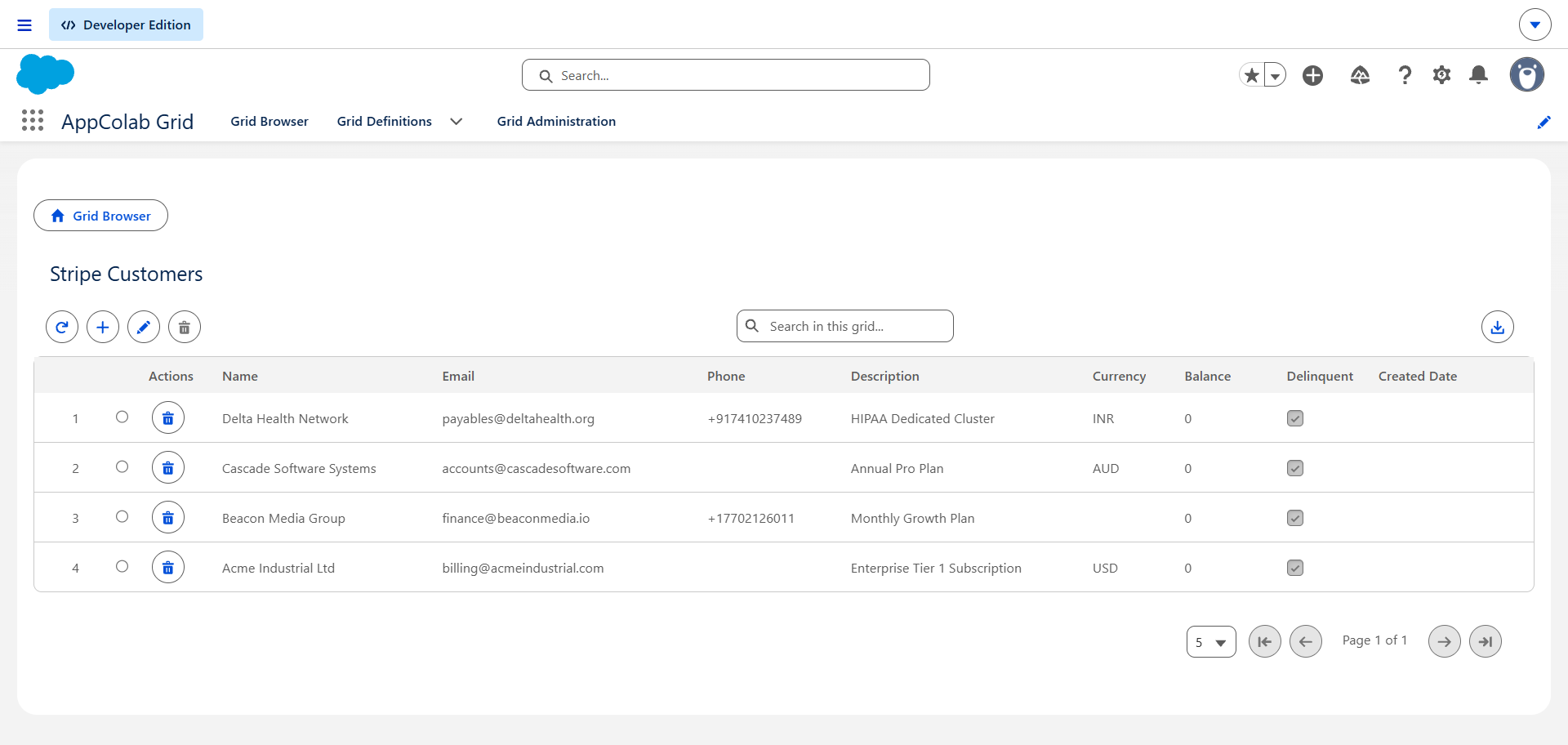Add a new record with plus button
This screenshot has height=745, width=1568.
pyautogui.click(x=103, y=327)
